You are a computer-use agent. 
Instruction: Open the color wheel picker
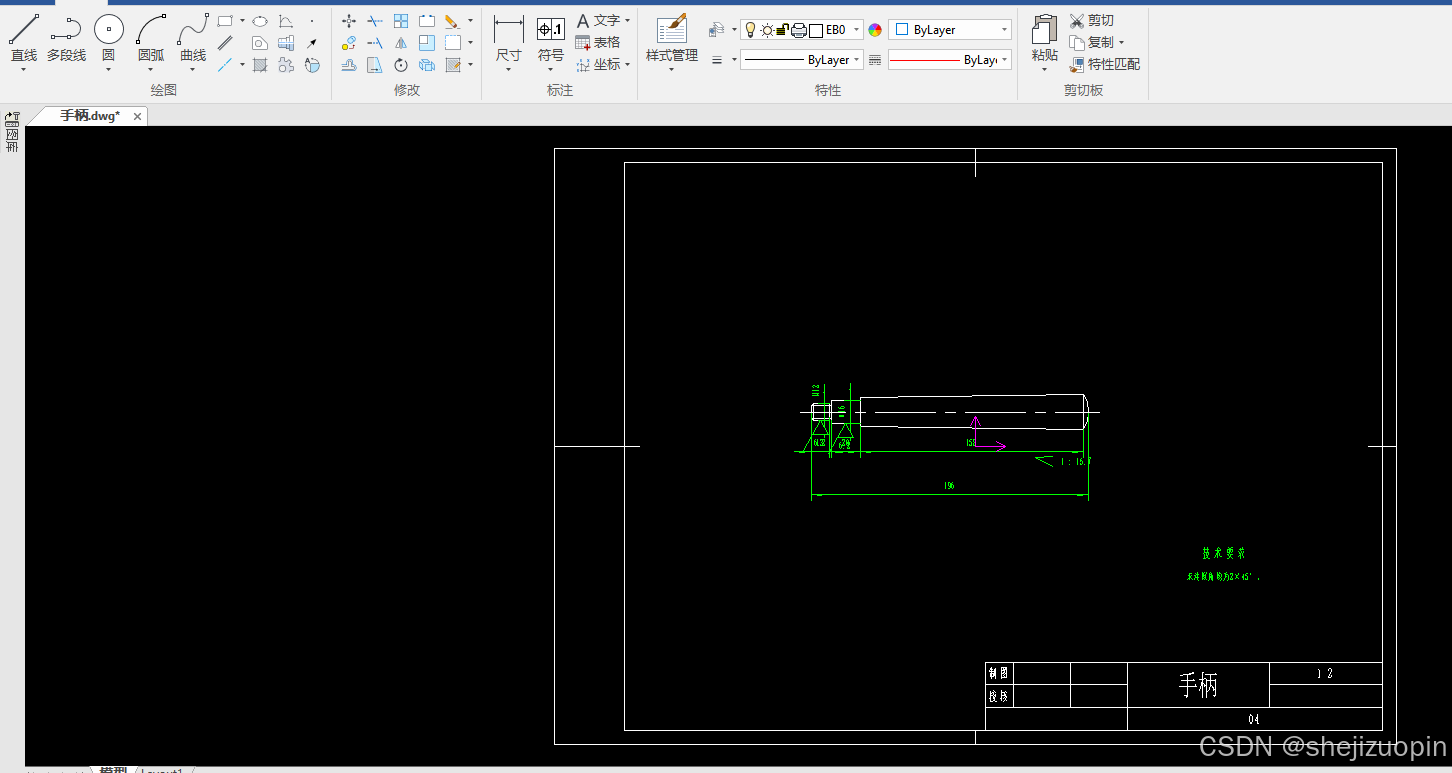coord(875,30)
